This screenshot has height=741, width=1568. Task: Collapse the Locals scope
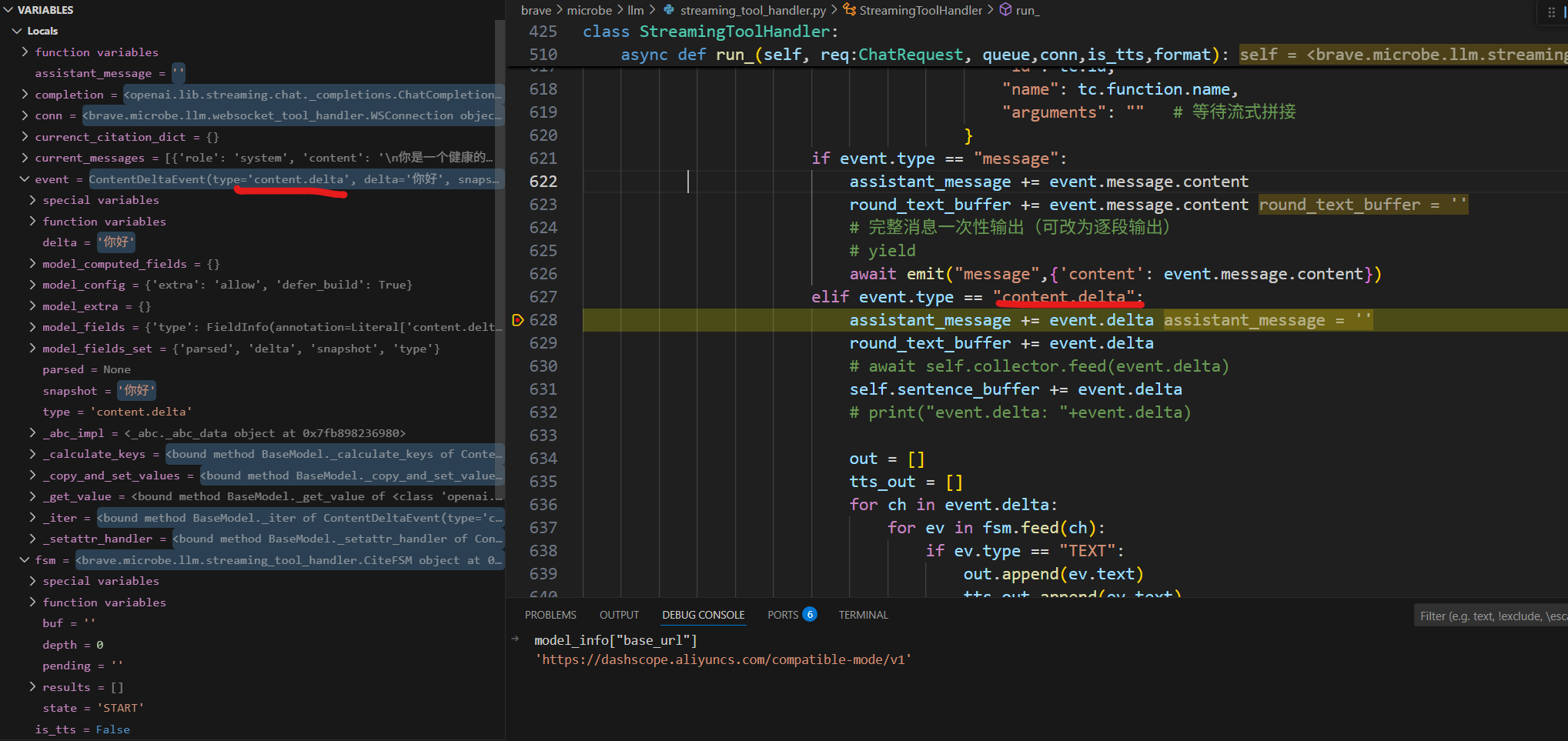point(17,31)
